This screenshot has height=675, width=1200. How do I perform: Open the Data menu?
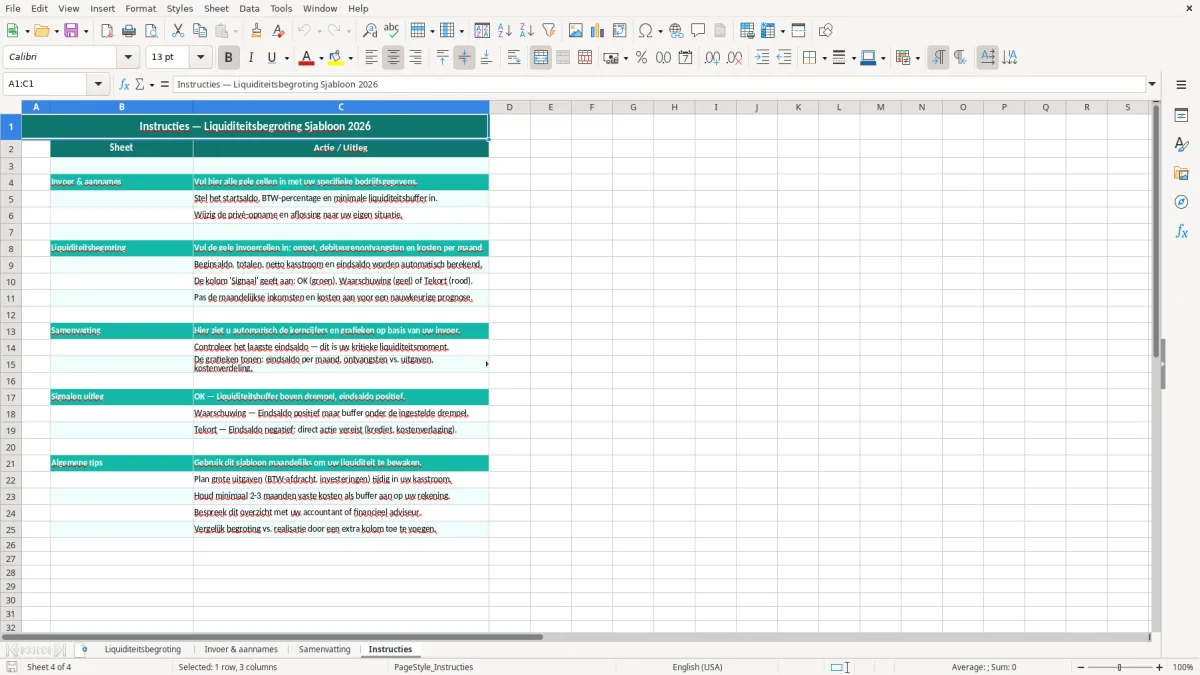pos(249,8)
